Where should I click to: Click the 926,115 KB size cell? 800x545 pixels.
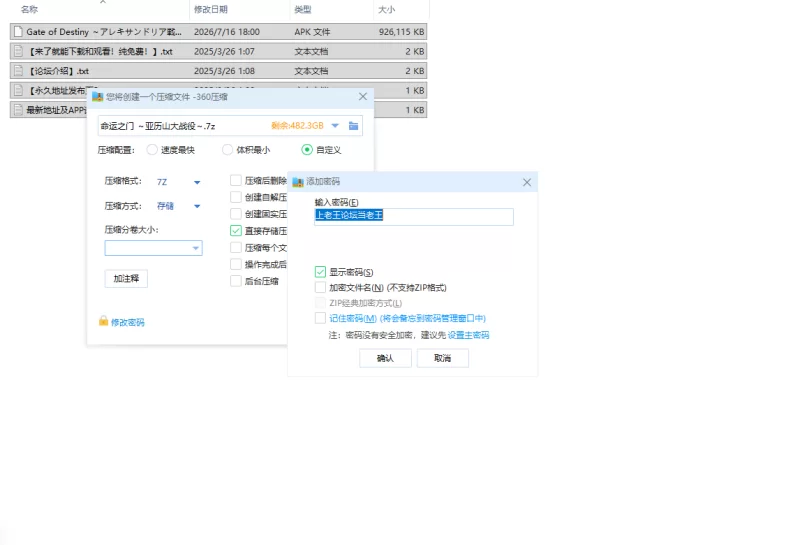(x=401, y=32)
